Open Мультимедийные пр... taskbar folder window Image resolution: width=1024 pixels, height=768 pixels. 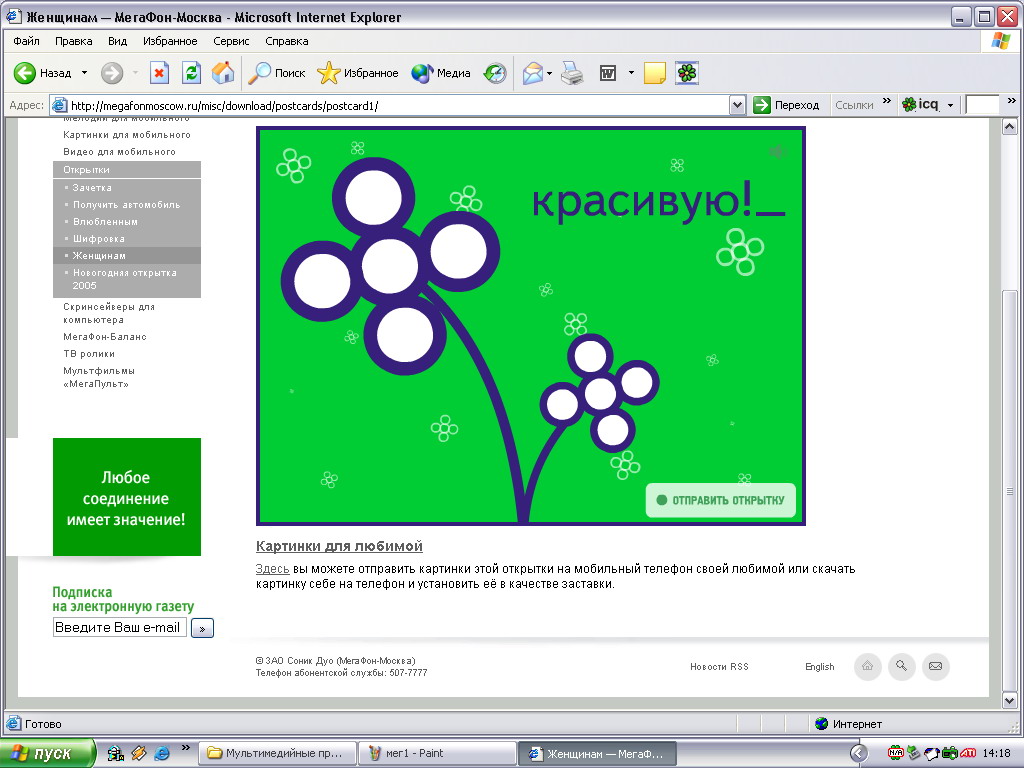tap(278, 754)
